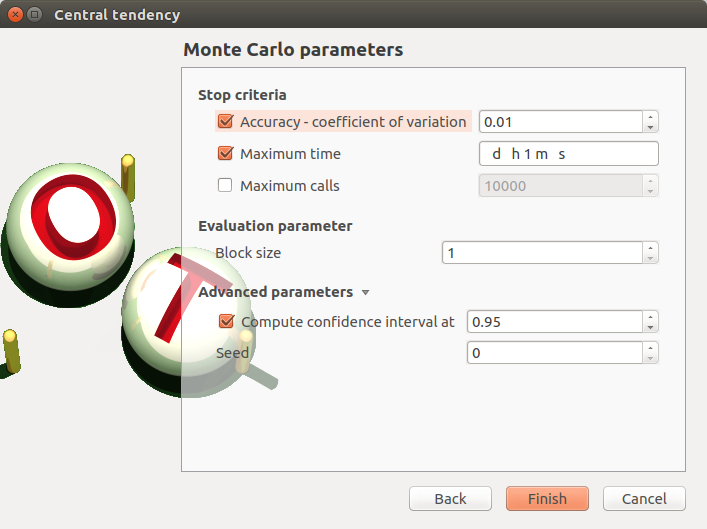Viewport: 707px width, 529px height.
Task: Disable Compute confidence interval checkbox
Action: pos(225,322)
